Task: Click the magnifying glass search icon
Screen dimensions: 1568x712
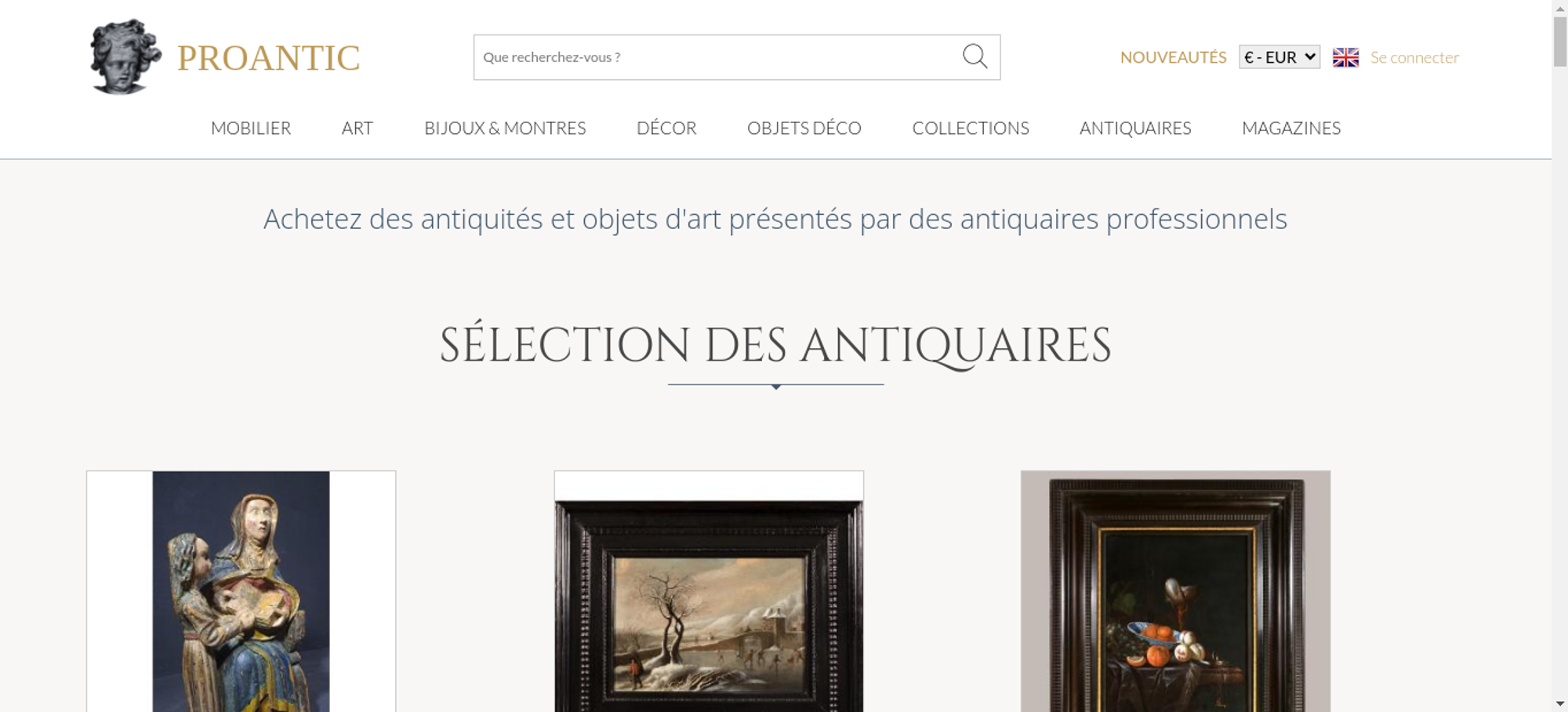Action: click(x=975, y=56)
